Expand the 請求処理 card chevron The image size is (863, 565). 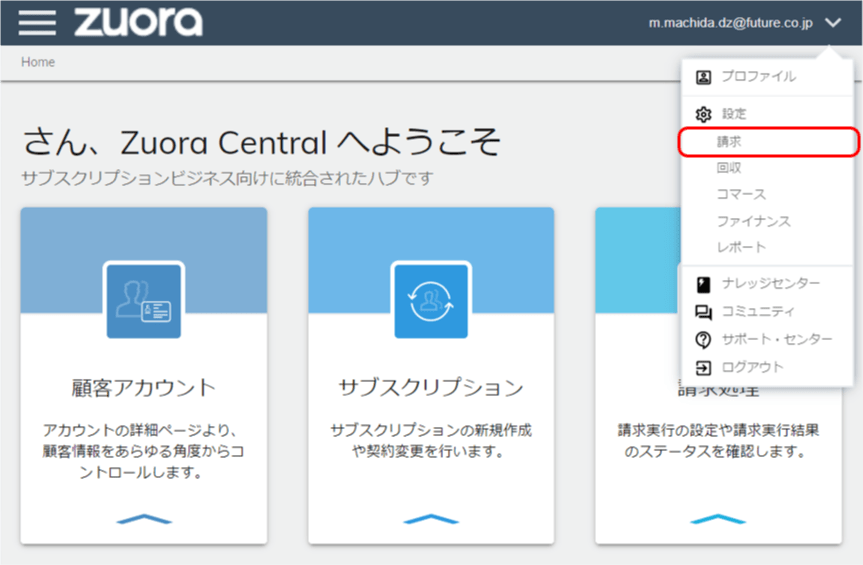[718, 519]
